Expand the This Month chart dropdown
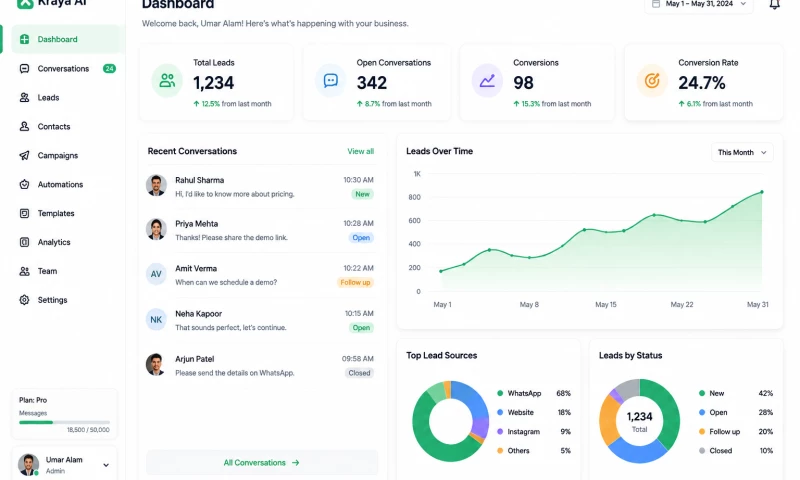800x480 pixels. pos(742,153)
